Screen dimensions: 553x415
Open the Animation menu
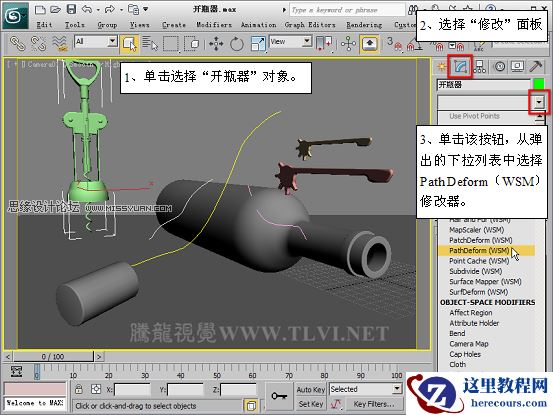click(259, 25)
